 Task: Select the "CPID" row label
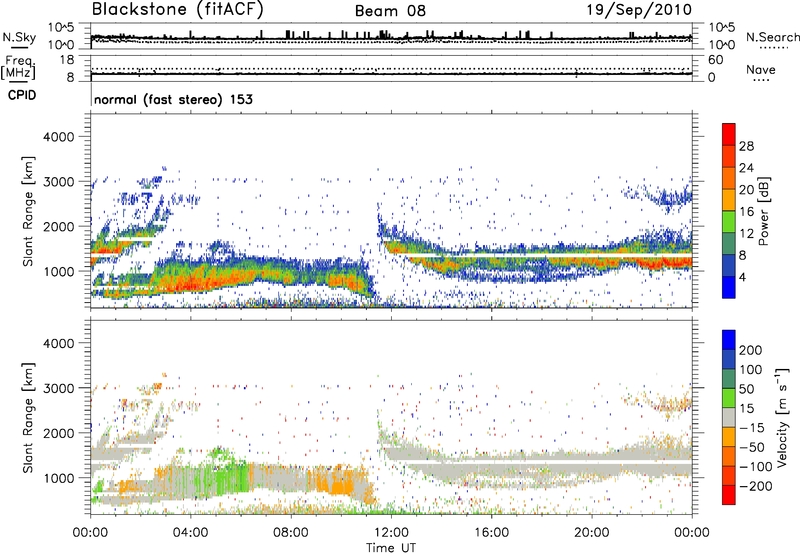coord(22,95)
